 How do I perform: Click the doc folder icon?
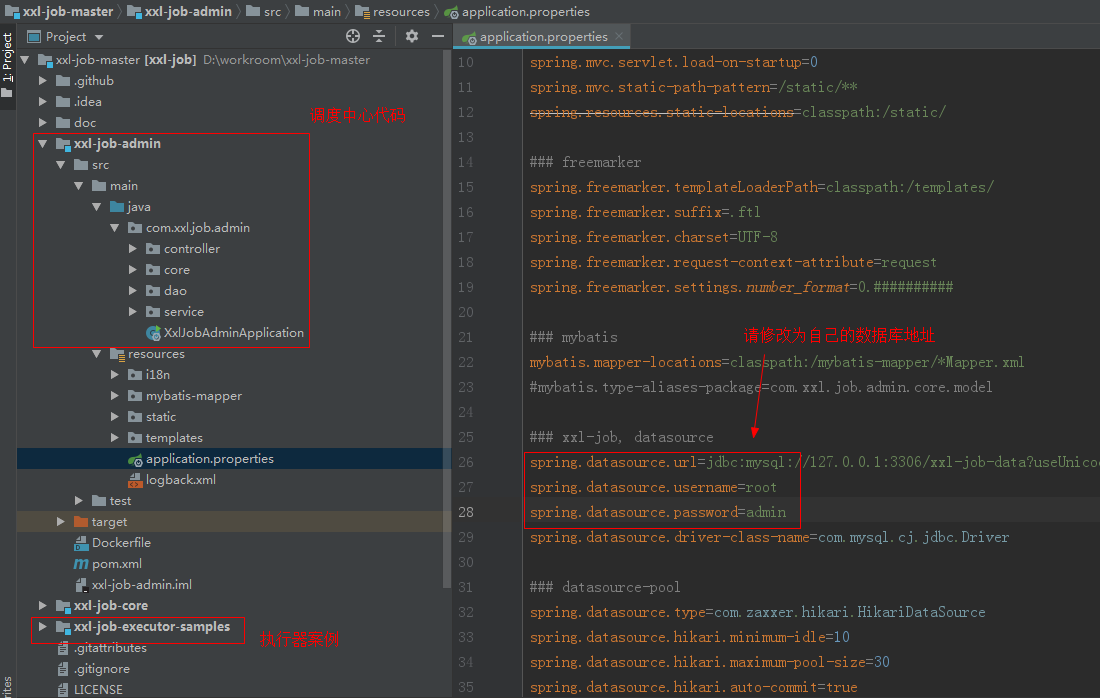pos(63,123)
